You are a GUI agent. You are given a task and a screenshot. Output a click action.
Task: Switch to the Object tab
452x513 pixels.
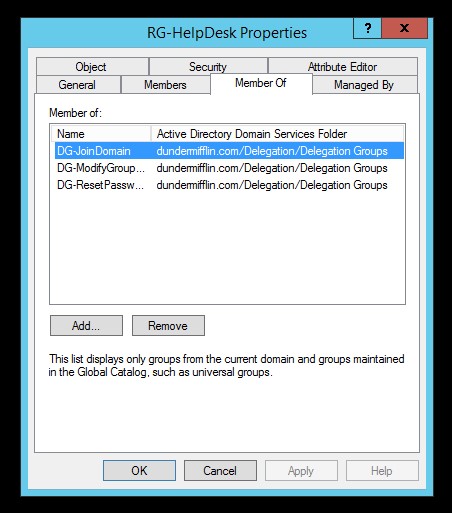[x=92, y=67]
